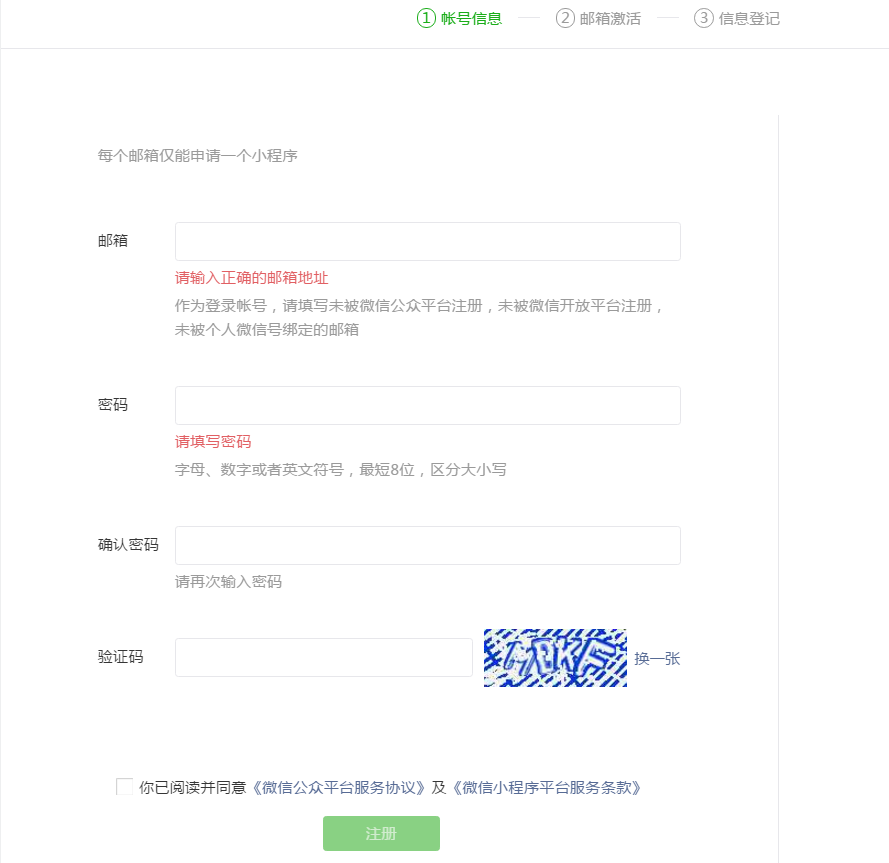
Task: Select the 验证码 captcha input field
Action: tap(323, 658)
